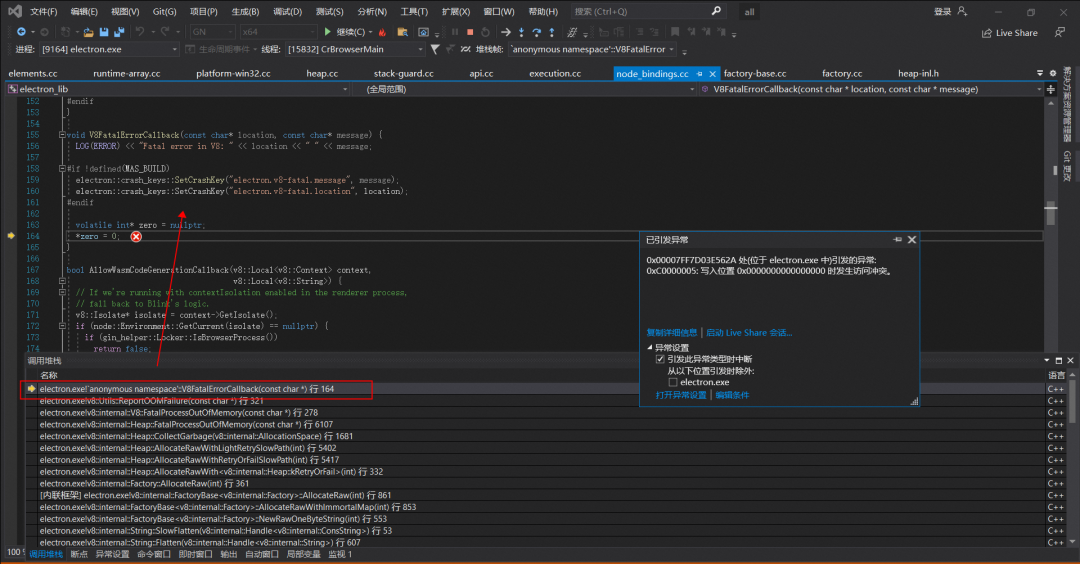Open the V8FatalErrorCallback member dropdown
The width and height of the screenshot is (1080, 564).
click(871, 89)
